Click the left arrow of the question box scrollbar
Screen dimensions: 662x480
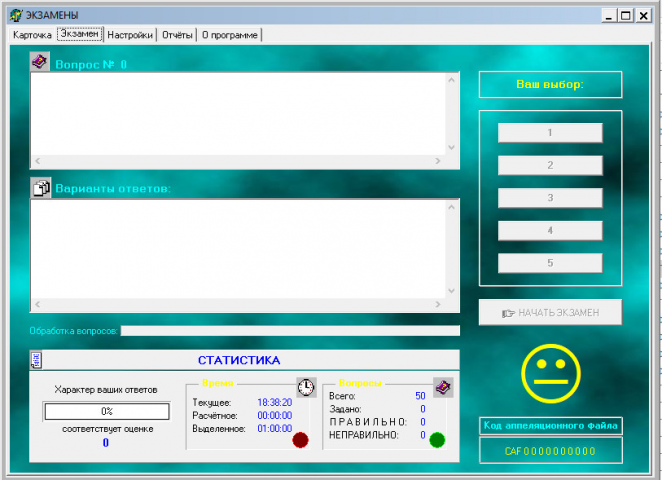(x=38, y=161)
